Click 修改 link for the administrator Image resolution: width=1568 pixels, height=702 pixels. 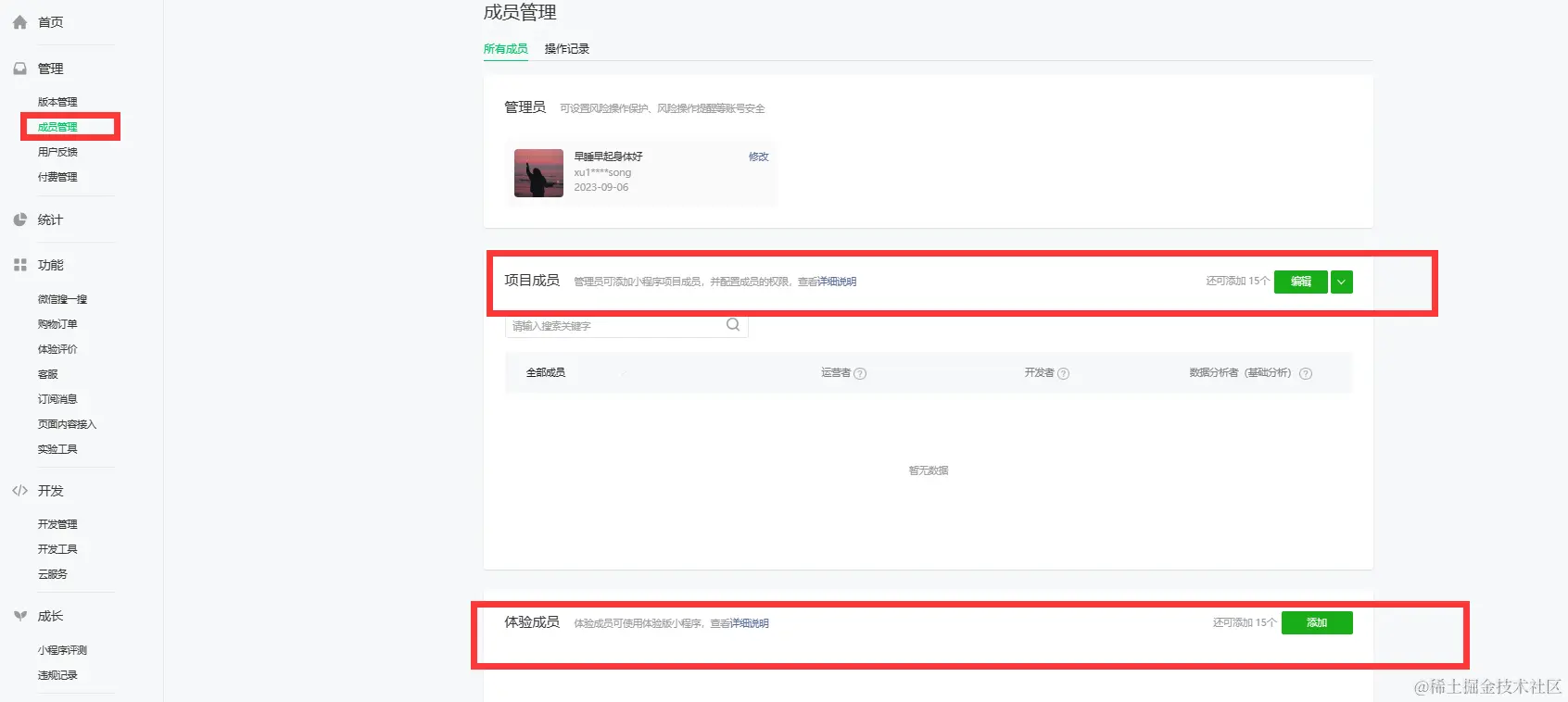click(x=759, y=157)
